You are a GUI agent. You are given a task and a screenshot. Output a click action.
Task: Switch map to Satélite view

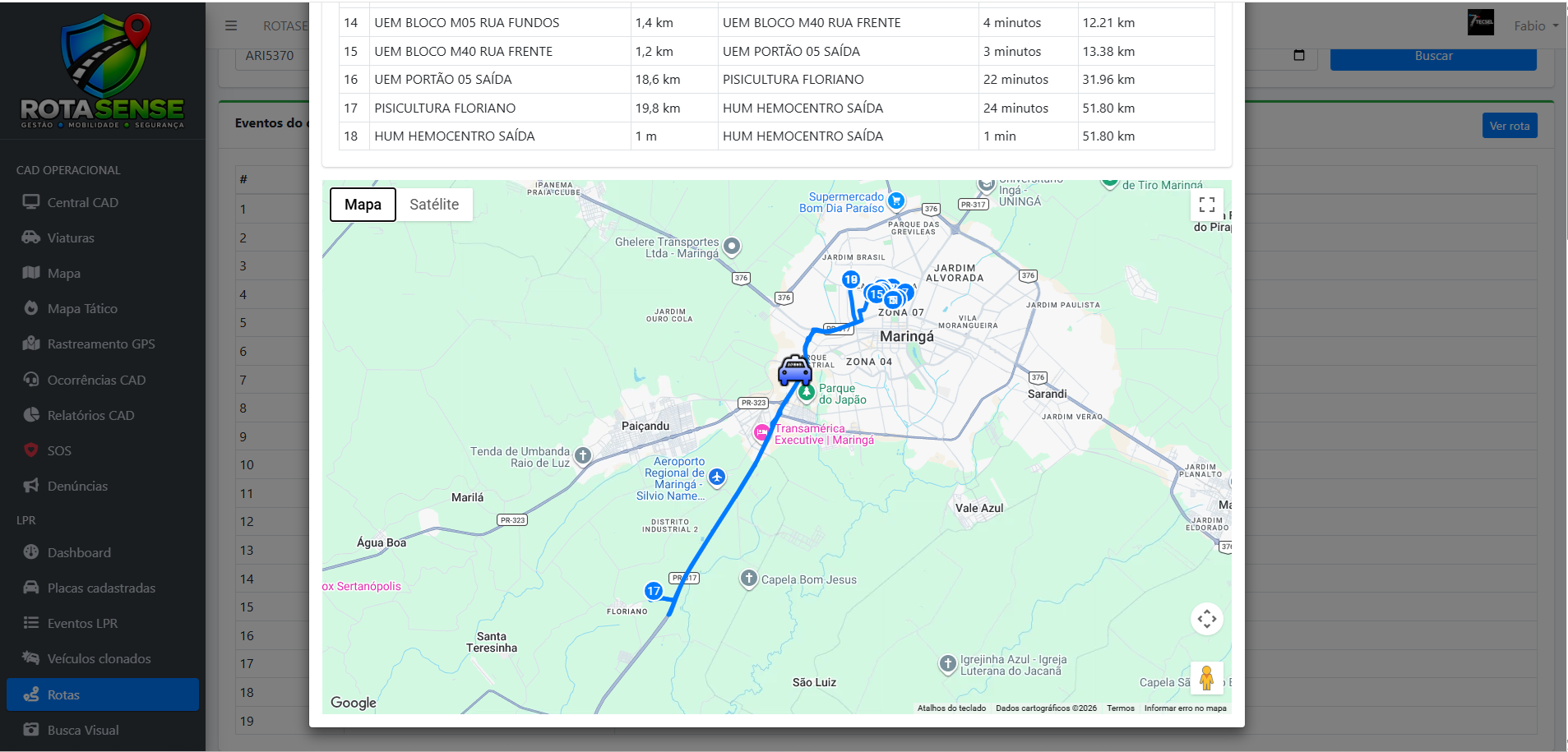[x=434, y=205]
